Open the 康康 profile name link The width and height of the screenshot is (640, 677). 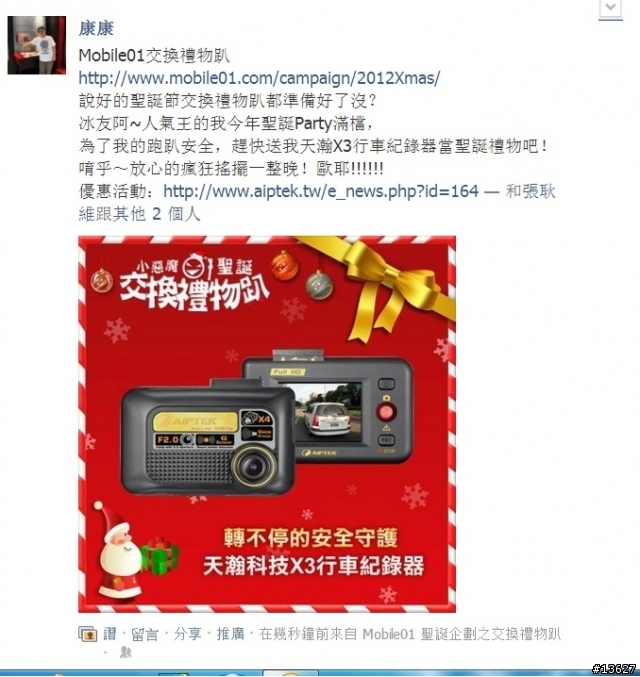96,29
